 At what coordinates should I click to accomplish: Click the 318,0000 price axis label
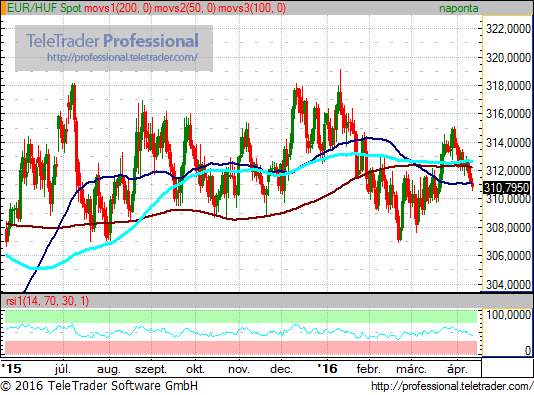508,86
